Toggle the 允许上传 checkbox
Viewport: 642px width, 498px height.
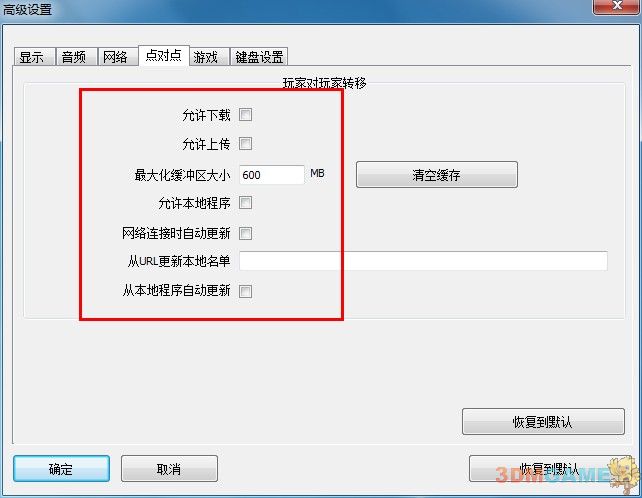click(245, 144)
